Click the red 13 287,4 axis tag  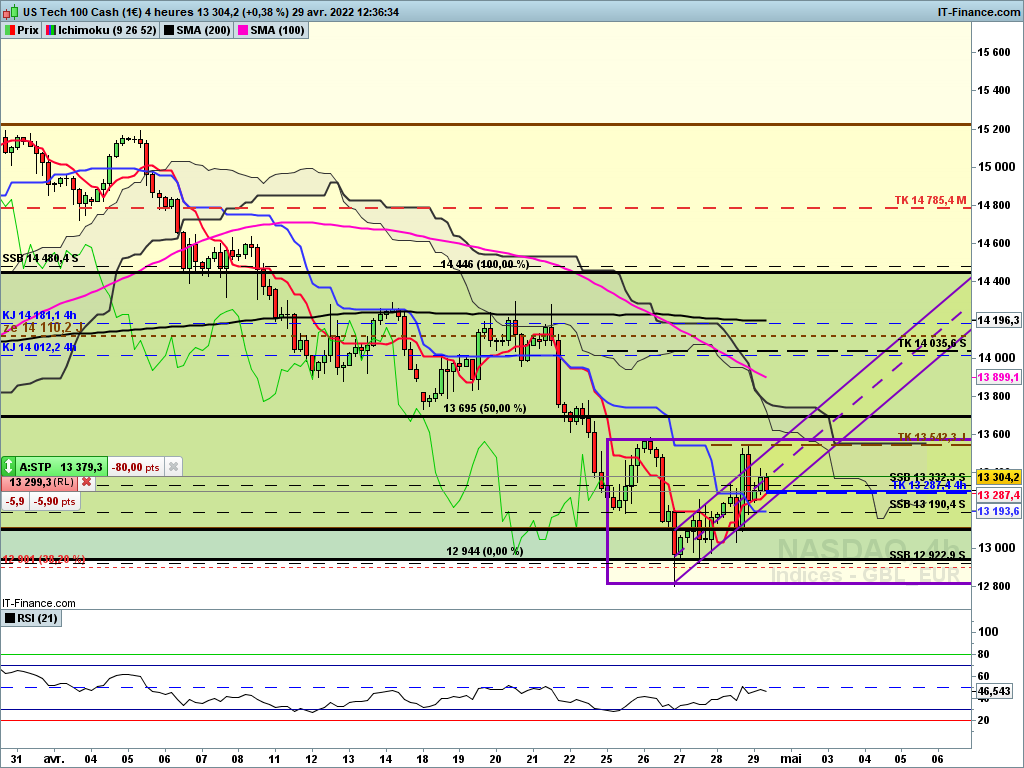(998, 495)
